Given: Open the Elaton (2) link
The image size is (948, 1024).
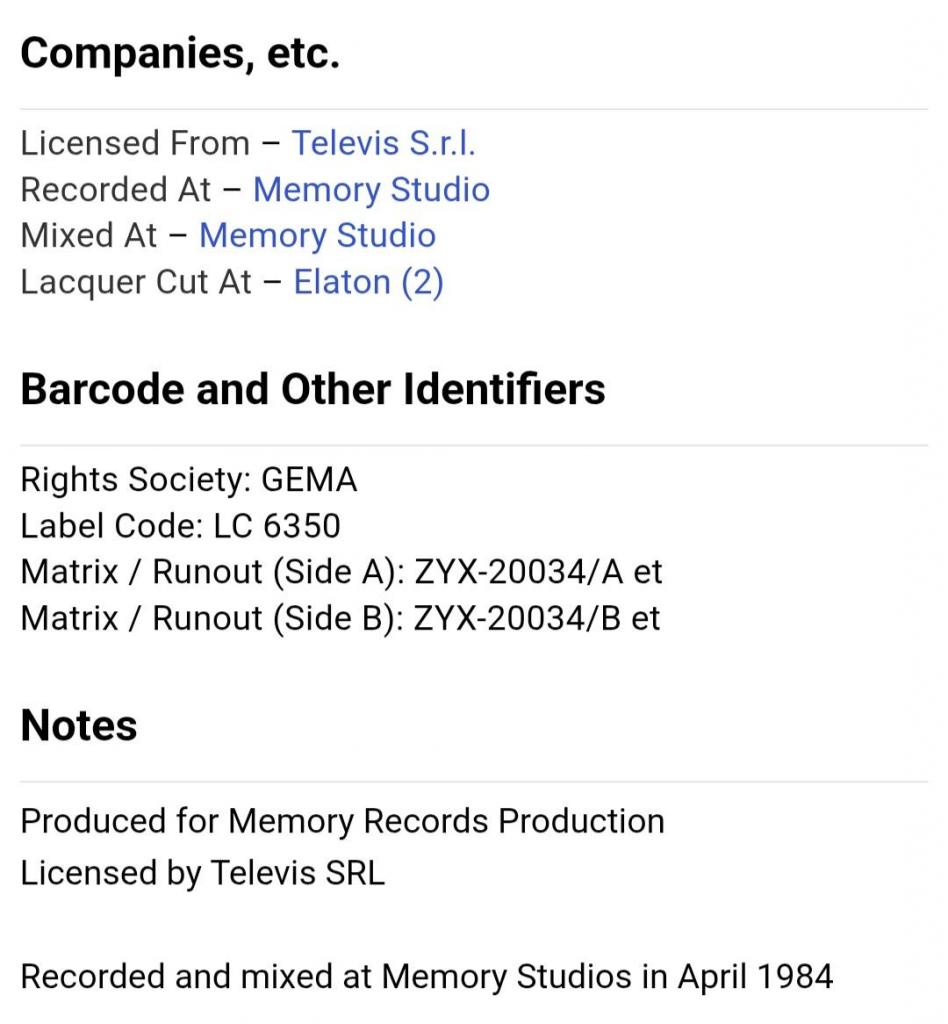Looking at the screenshot, I should 368,282.
